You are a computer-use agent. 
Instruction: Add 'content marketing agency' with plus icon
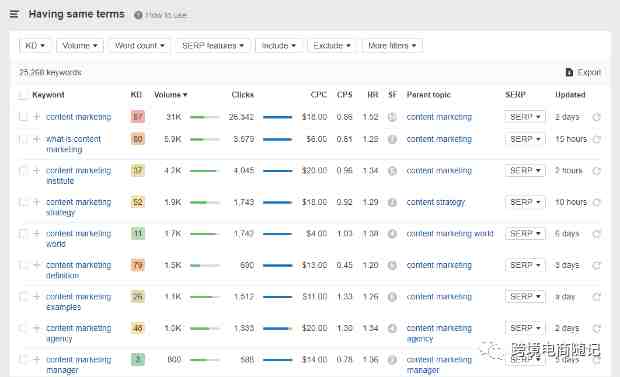point(36,328)
